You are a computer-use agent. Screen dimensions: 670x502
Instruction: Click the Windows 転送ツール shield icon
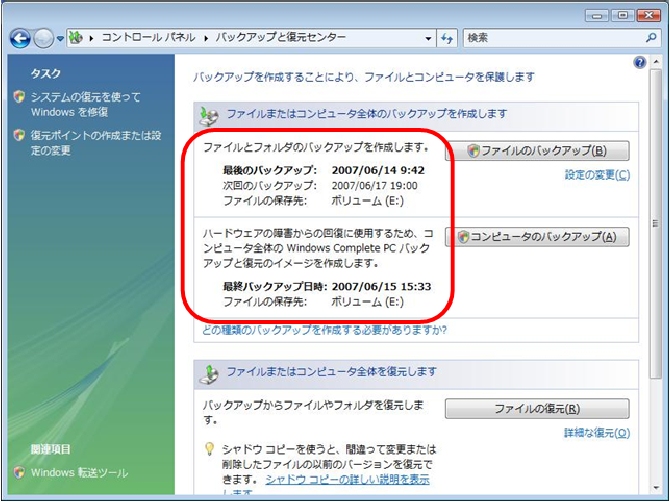(19, 472)
